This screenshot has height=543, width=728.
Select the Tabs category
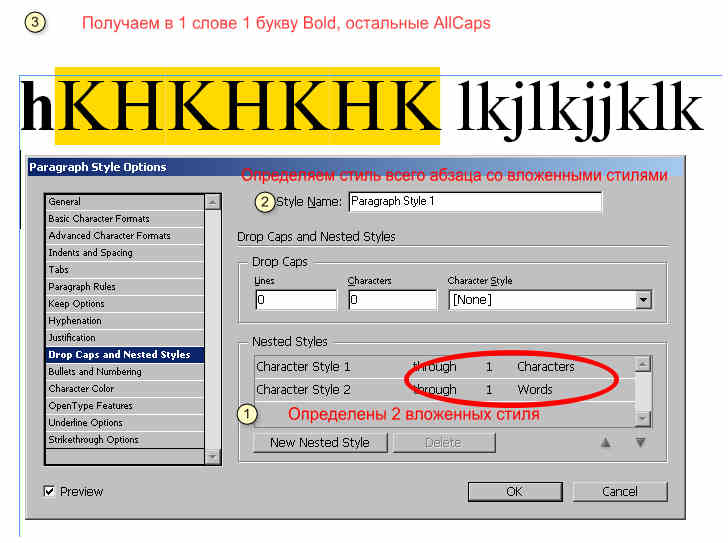125,270
